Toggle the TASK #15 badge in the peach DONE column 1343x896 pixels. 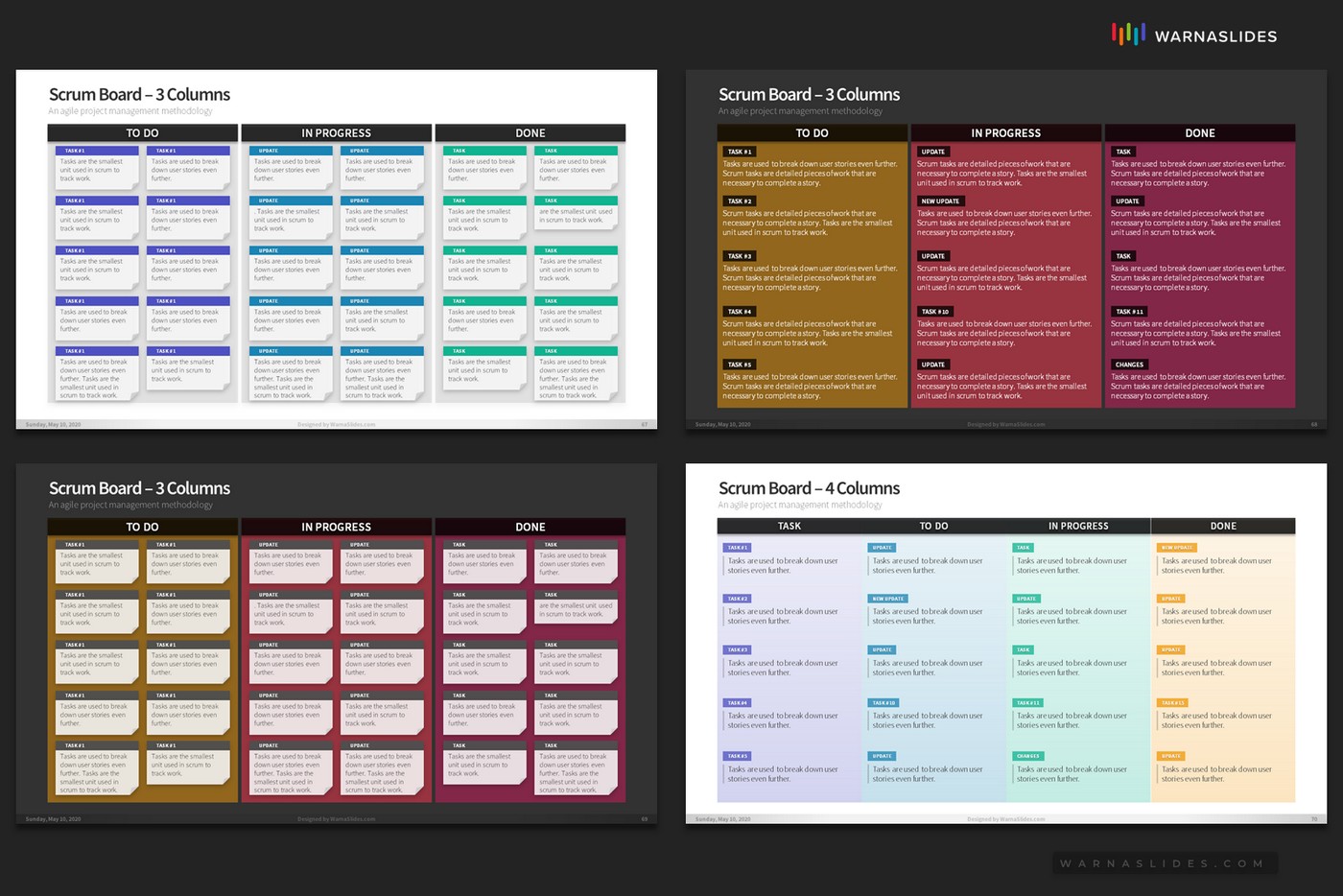coord(1172,702)
